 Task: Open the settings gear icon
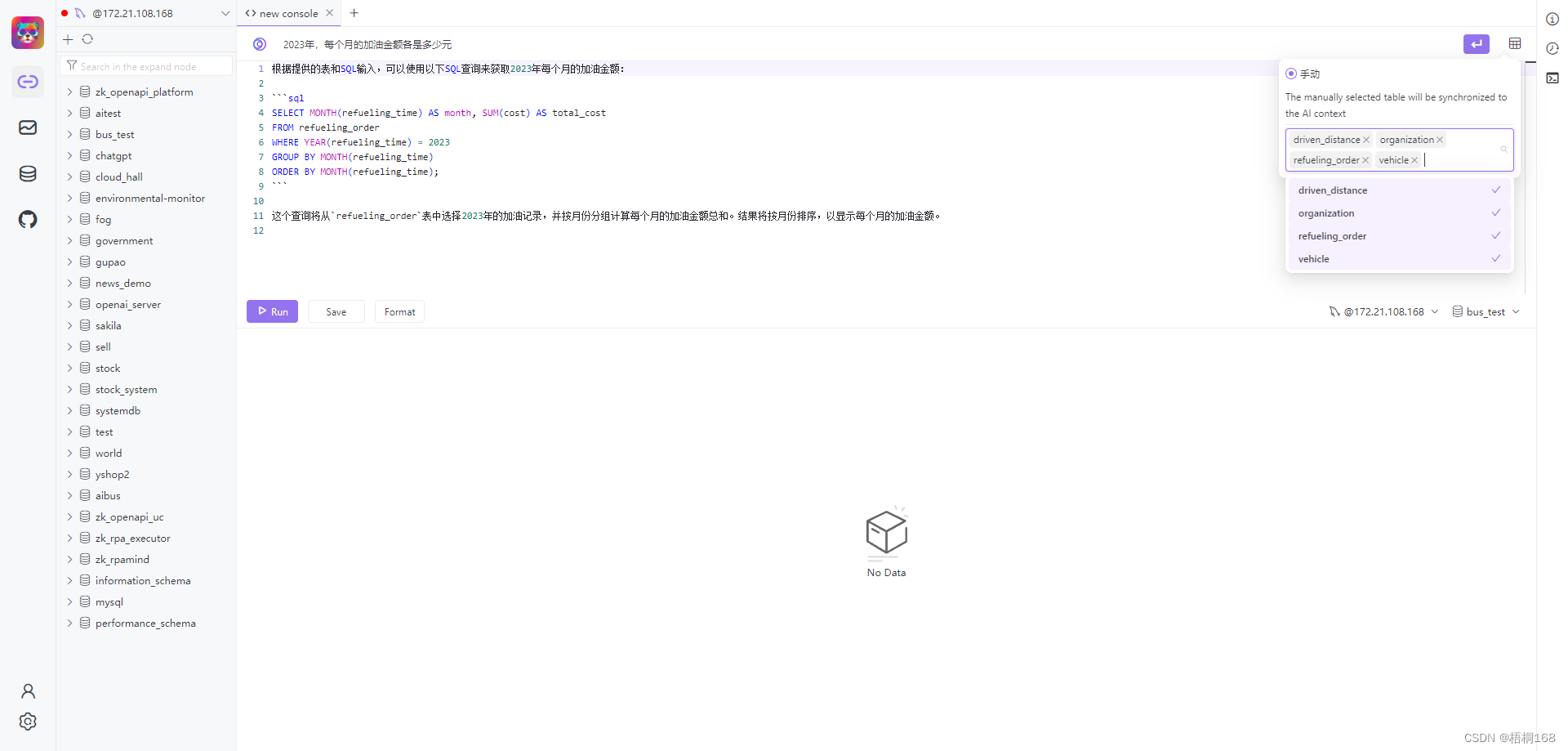28,722
